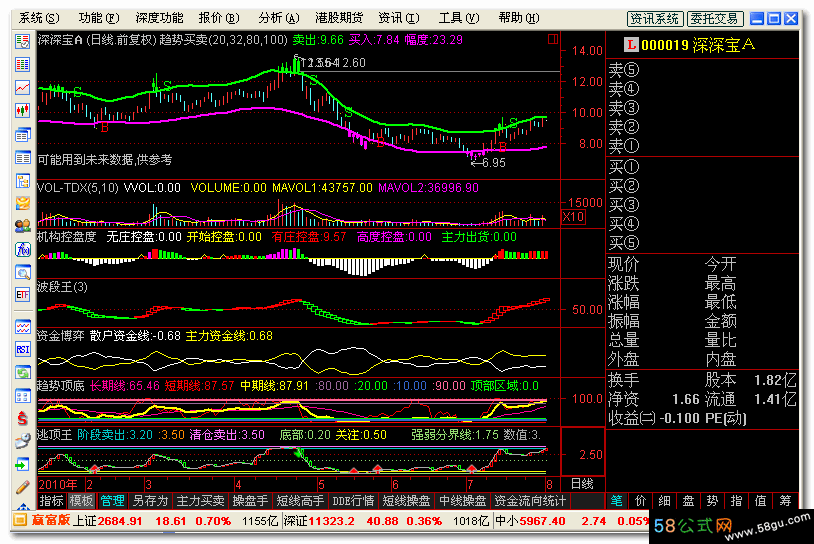Click the 趋势买卖(20,32,80,100) indicator title
Viewport: 814px width, 544px height.
click(x=223, y=39)
